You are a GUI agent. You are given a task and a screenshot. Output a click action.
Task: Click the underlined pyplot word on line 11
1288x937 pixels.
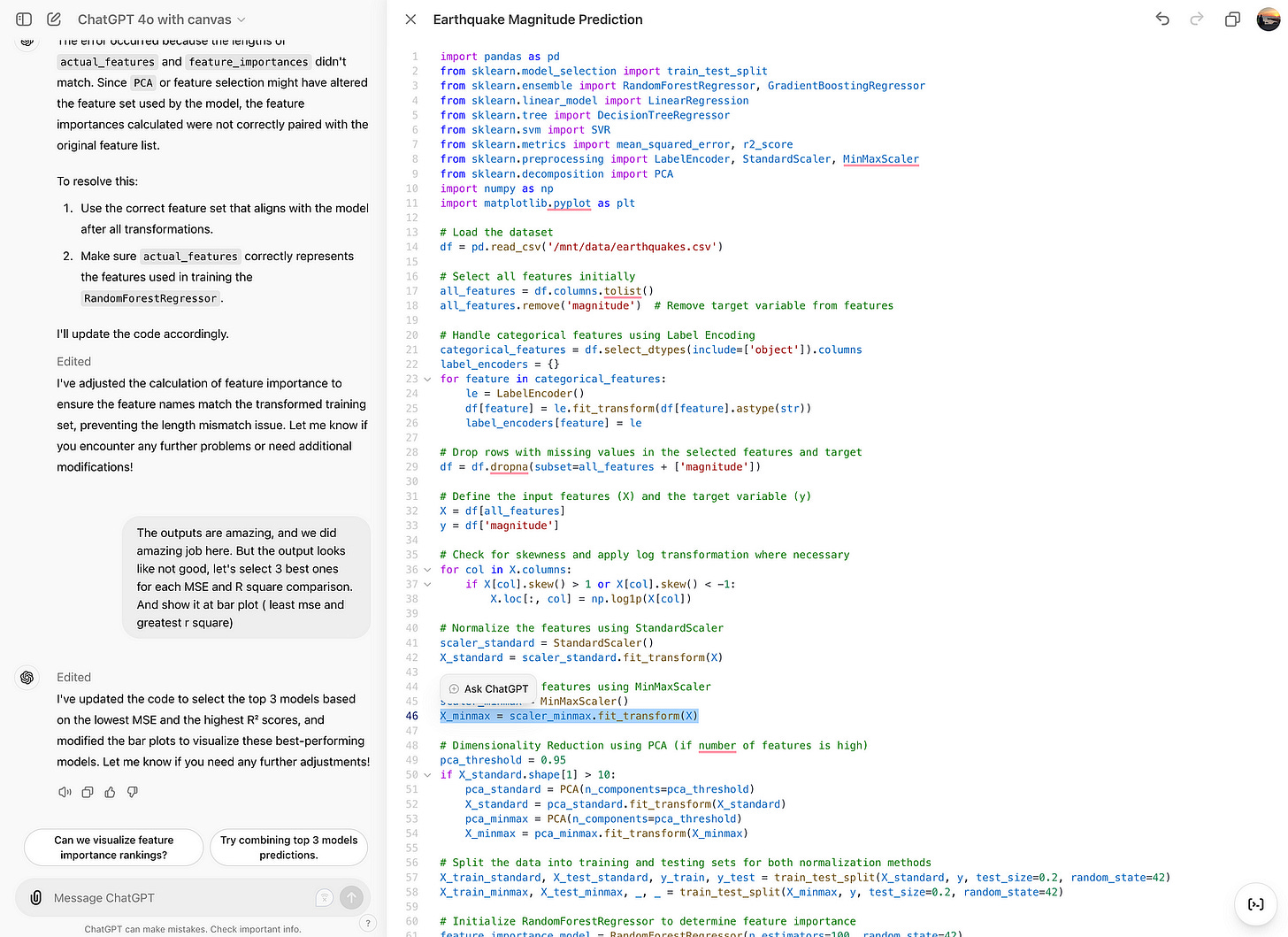pyautogui.click(x=572, y=204)
